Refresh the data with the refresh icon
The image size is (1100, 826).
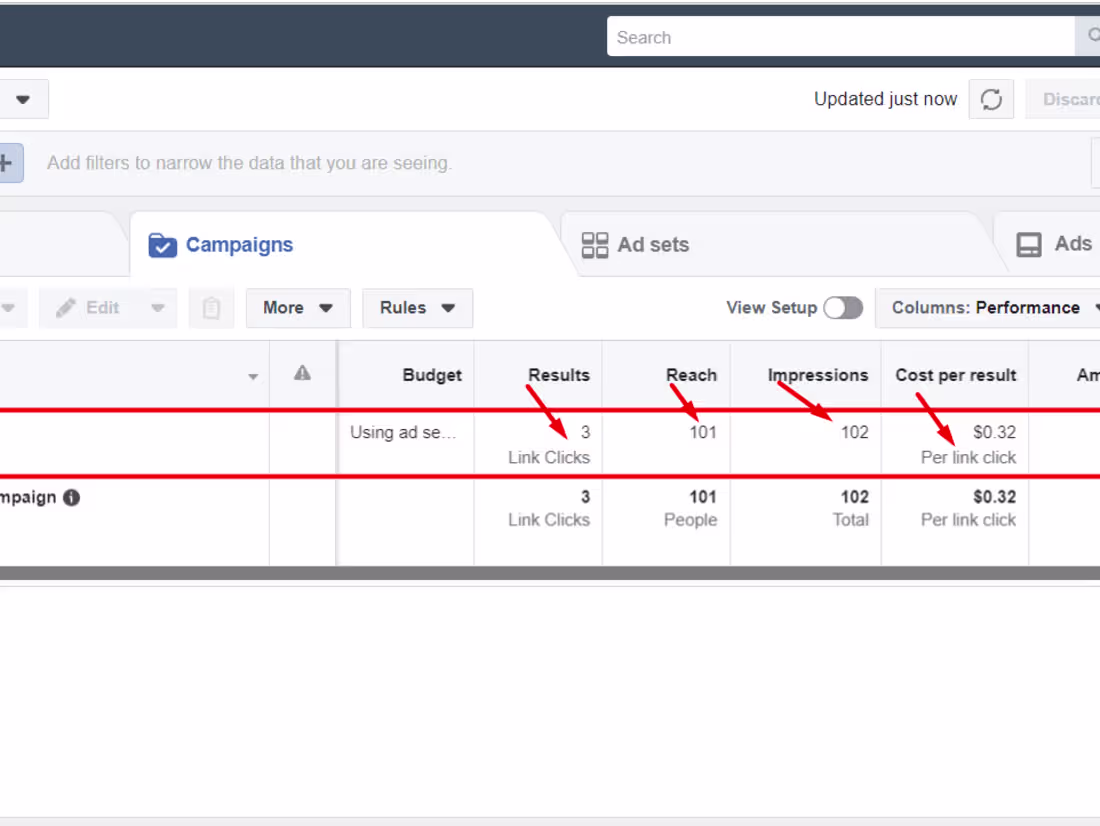pos(991,99)
